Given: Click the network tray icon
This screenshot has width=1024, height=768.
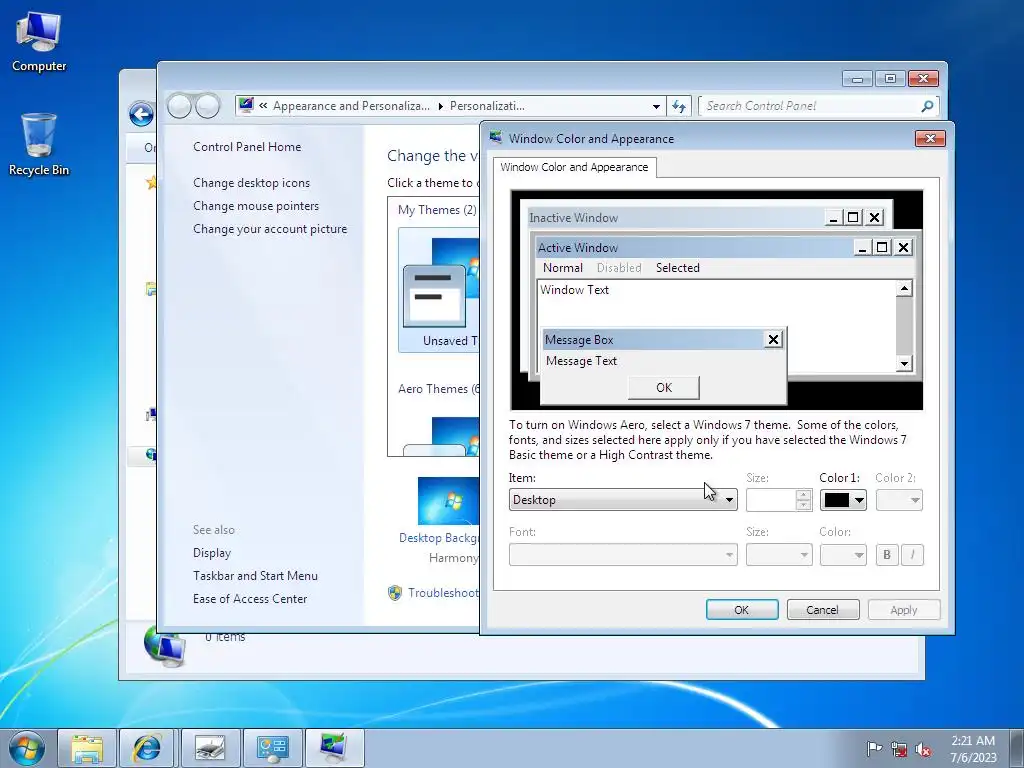Looking at the screenshot, I should 899,749.
